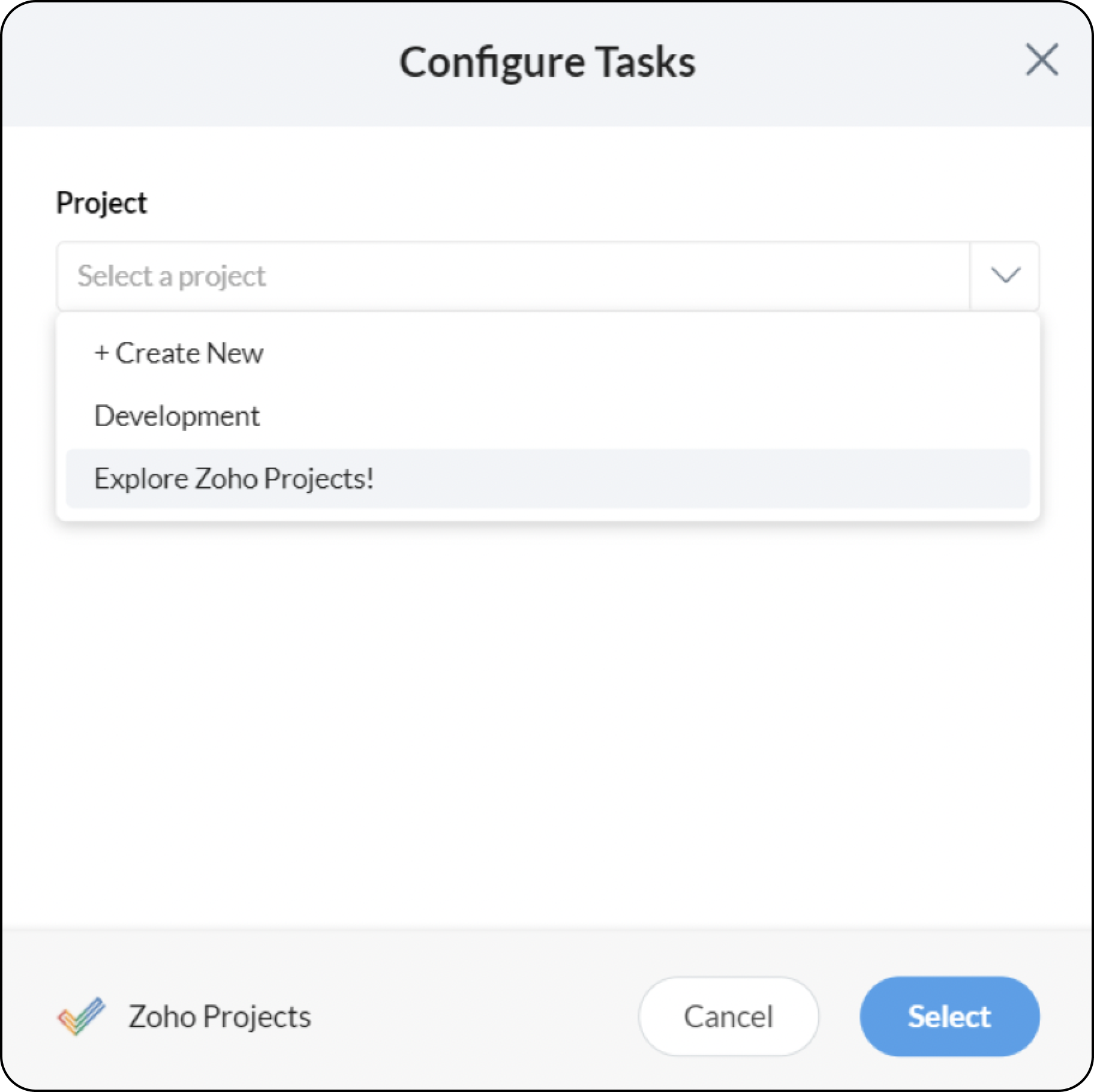The width and height of the screenshot is (1094, 1092).
Task: Click the X icon in the dialog header
Action: click(x=1042, y=60)
